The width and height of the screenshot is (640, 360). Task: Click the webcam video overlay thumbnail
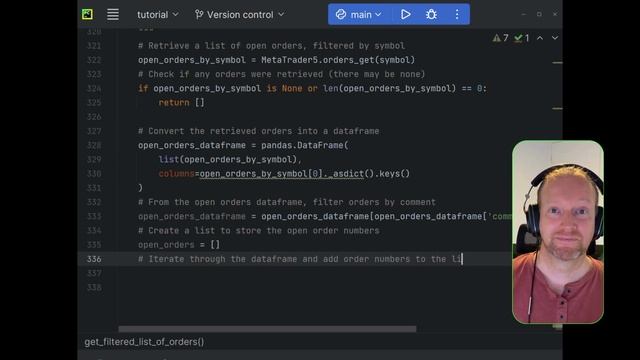point(558,232)
